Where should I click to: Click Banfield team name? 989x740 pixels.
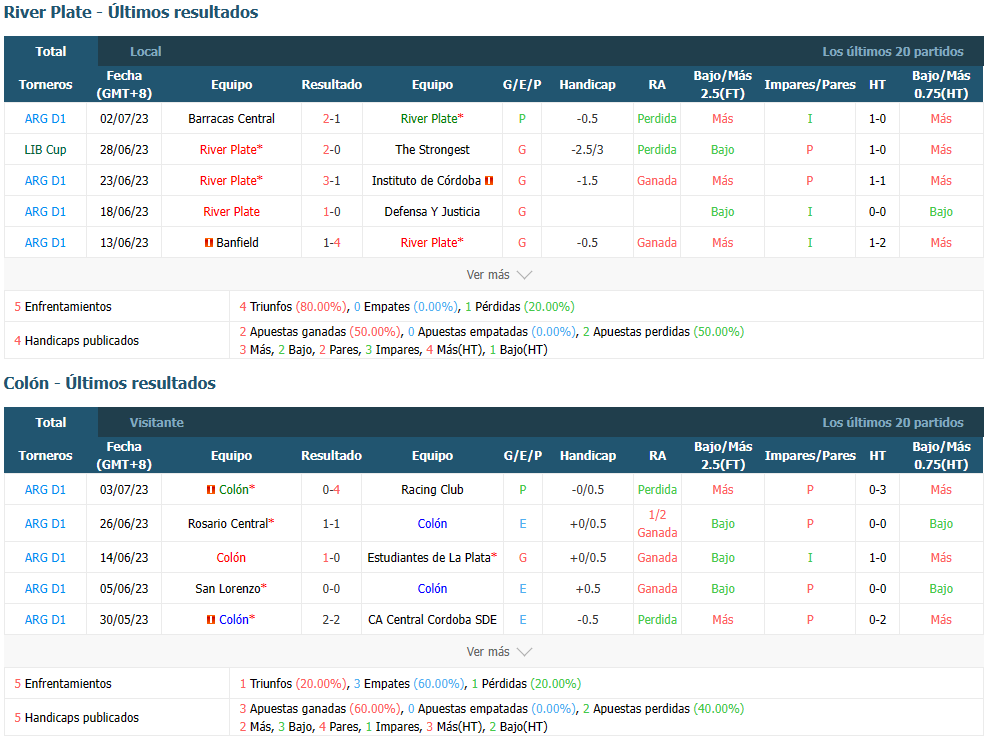pyautogui.click(x=237, y=242)
